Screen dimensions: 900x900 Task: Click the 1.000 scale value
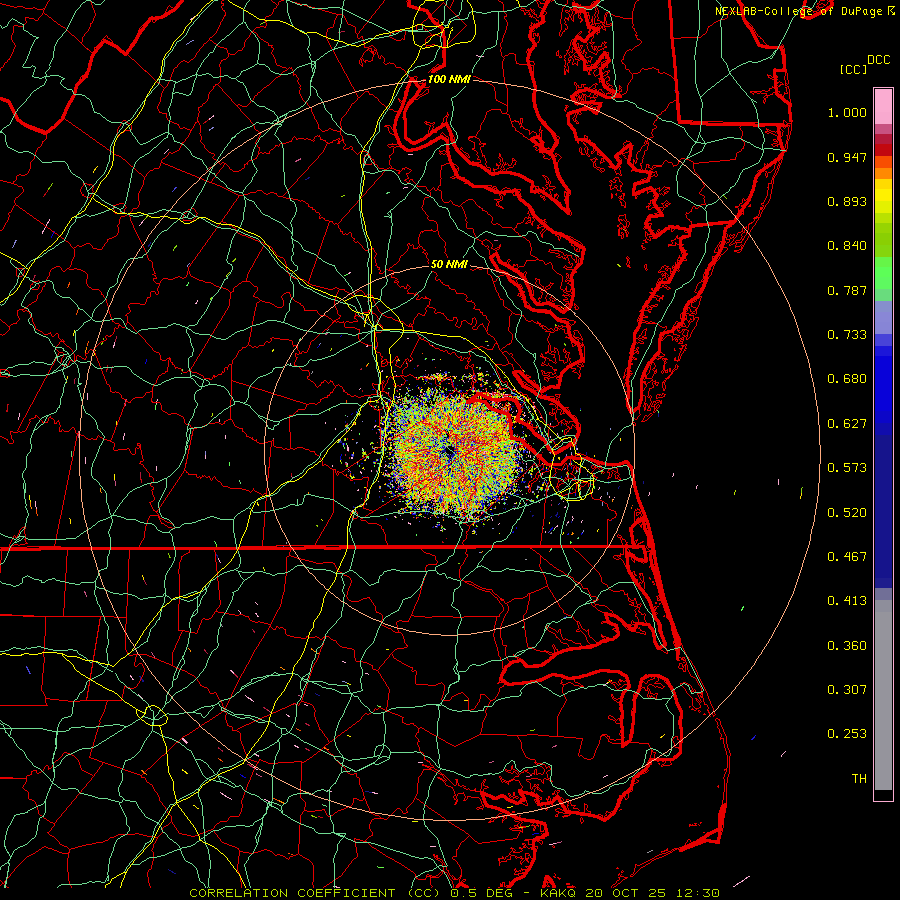coord(847,112)
